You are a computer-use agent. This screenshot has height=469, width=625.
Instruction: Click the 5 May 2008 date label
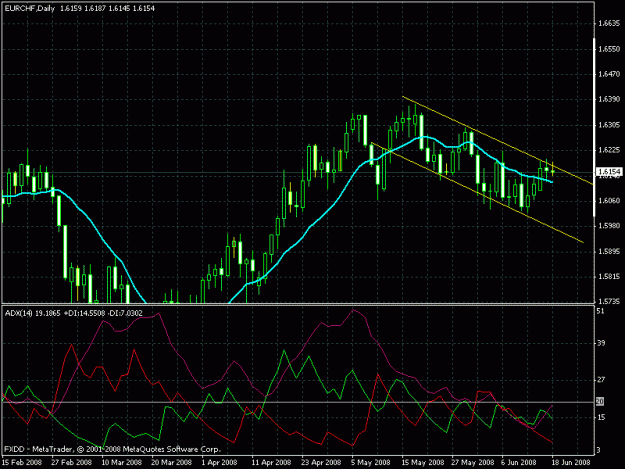coord(370,463)
